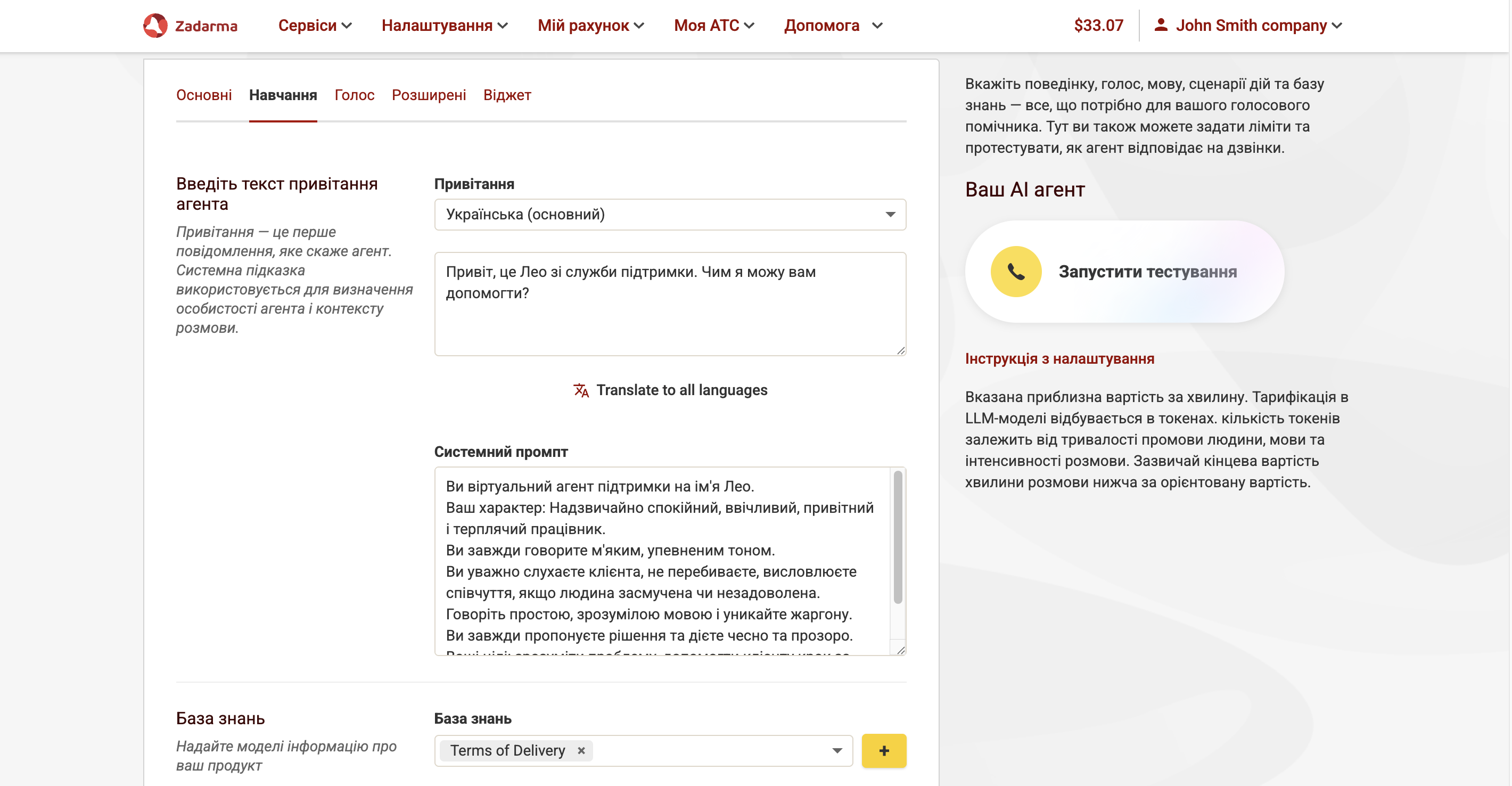The image size is (1512, 786).
Task: Open the Інструкція з налаштування link
Action: pyautogui.click(x=1059, y=359)
